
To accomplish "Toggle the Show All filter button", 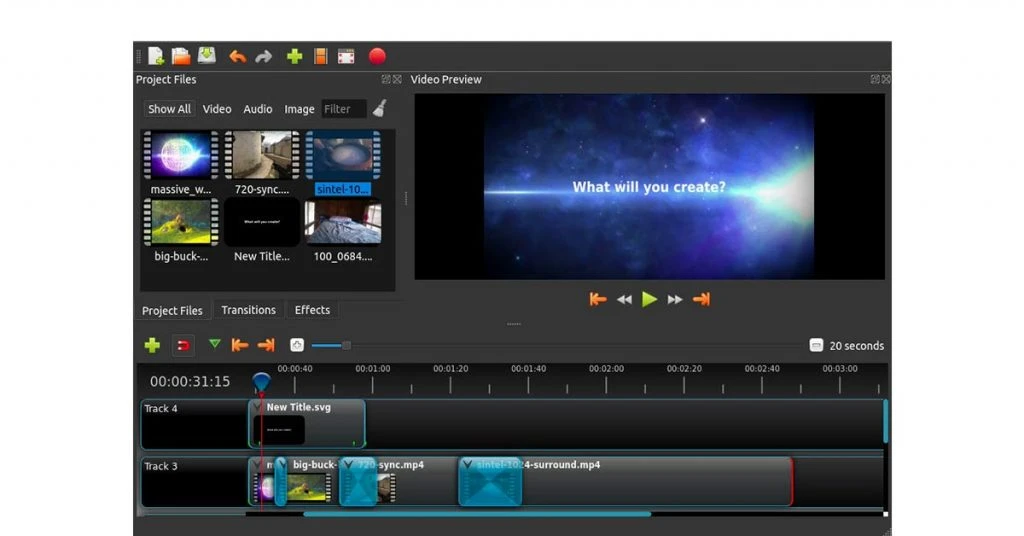I will coord(169,109).
